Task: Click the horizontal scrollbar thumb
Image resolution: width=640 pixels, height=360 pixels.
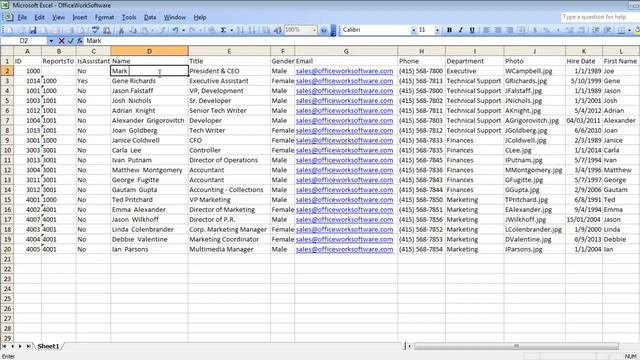Action: [516, 346]
